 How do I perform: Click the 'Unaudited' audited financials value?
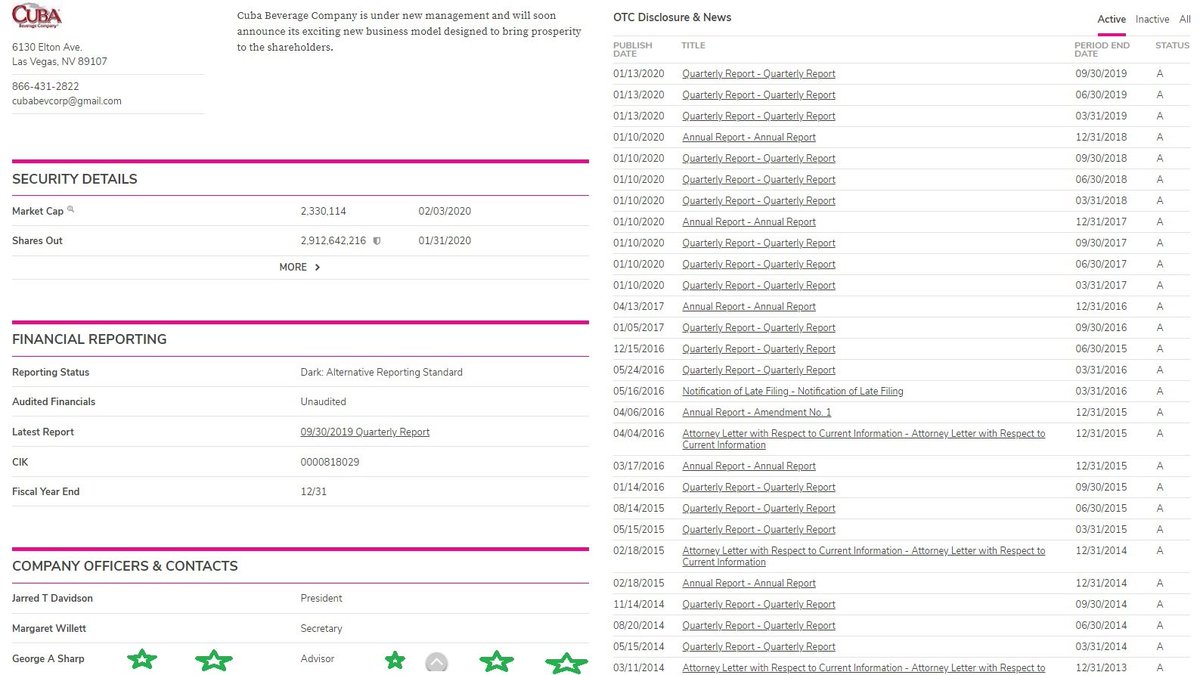324,402
